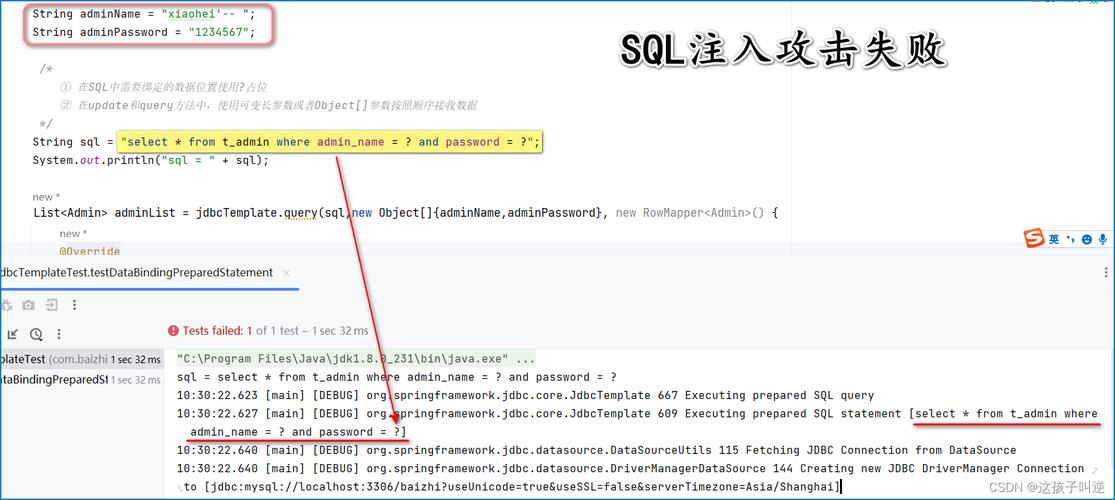Click the highlighted SQL select string in editor
The height and width of the screenshot is (500, 1115).
331,142
